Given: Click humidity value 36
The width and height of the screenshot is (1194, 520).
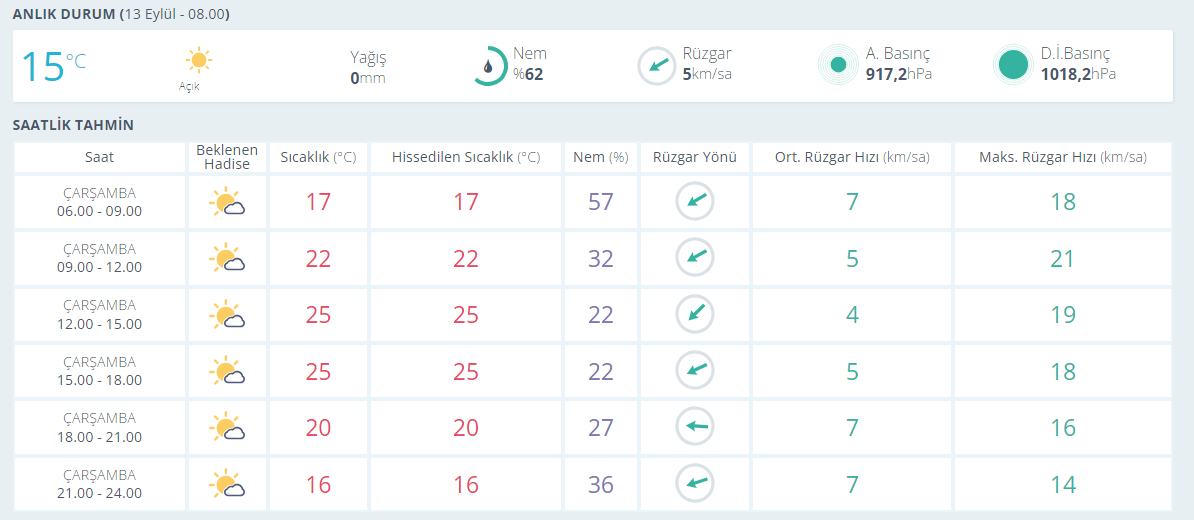Looking at the screenshot, I should tap(601, 484).
